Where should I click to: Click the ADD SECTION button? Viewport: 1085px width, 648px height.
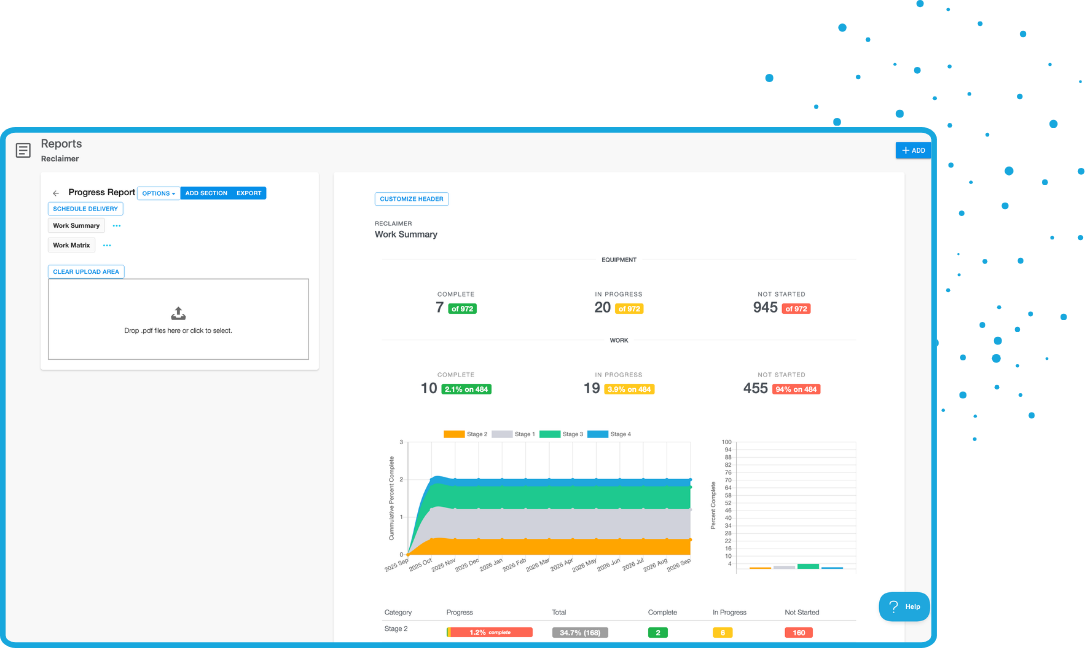(206, 193)
